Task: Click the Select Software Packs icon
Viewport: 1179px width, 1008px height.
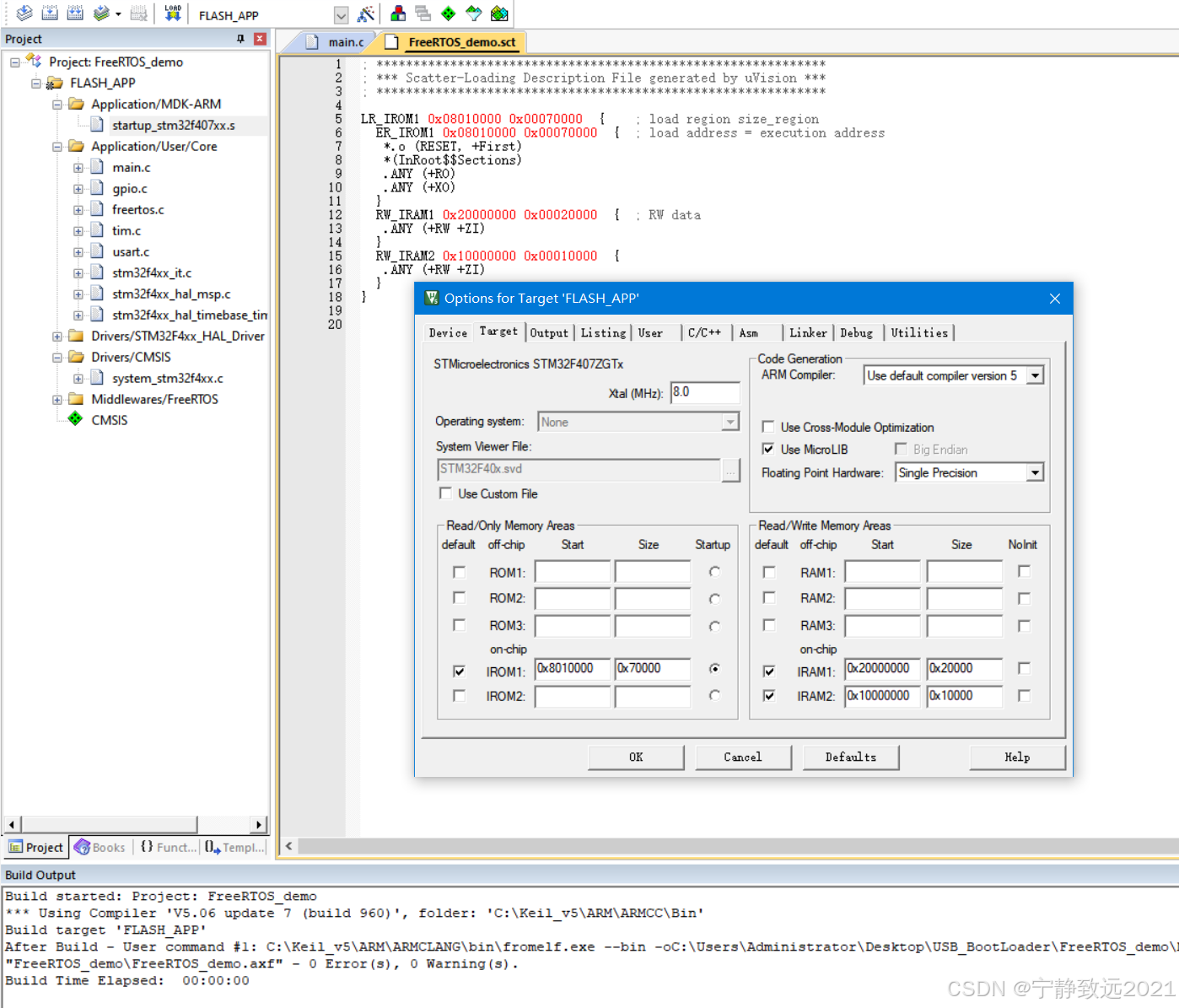Action: 474,13
